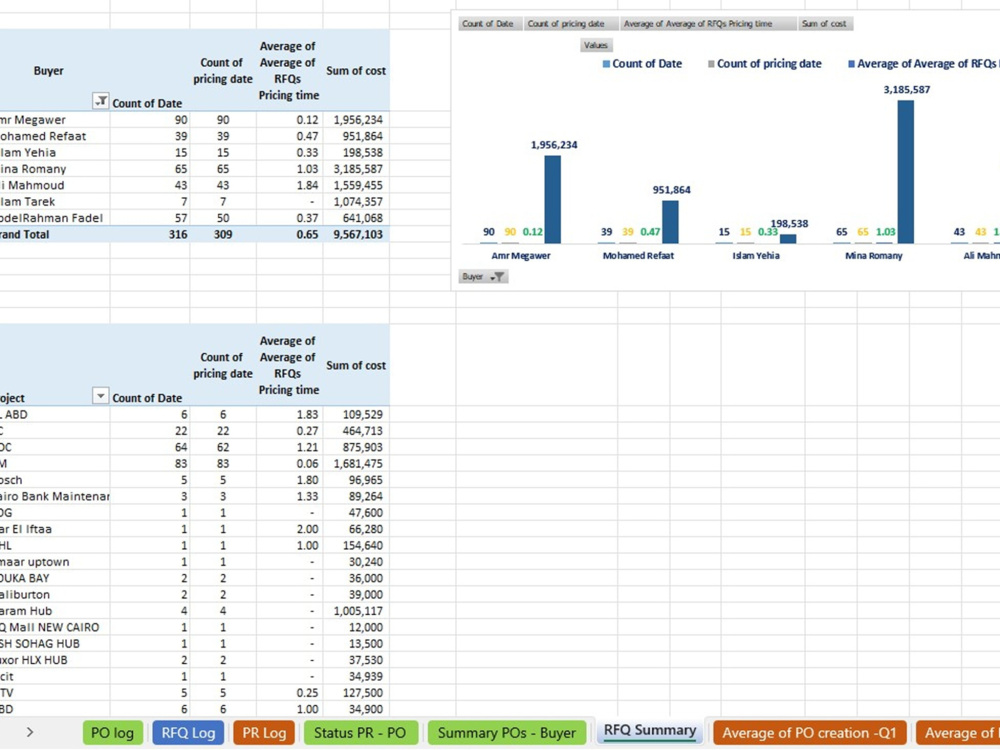Select the Buyer header cell
1000x750 pixels.
(x=48, y=70)
